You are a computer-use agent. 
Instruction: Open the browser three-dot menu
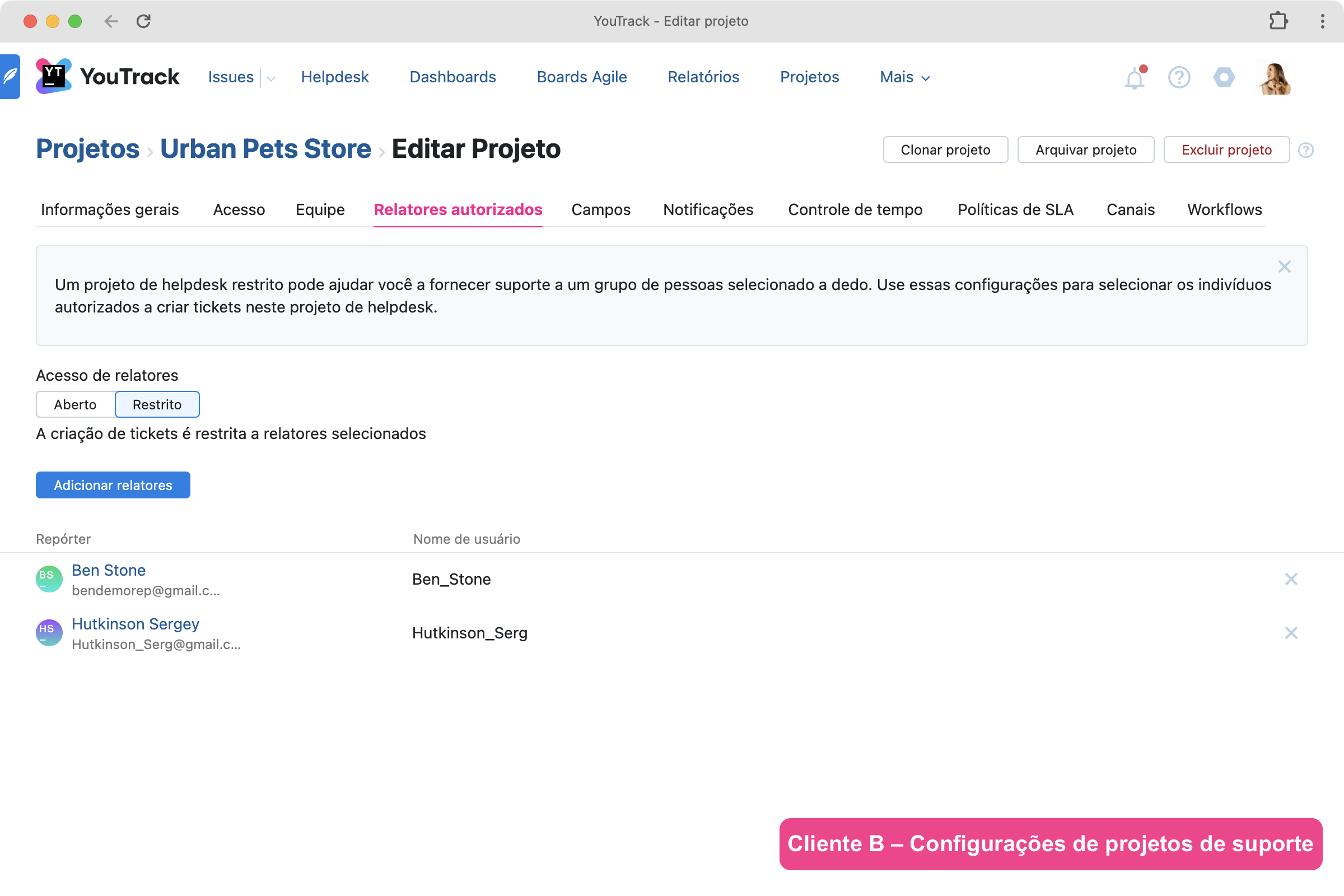tap(1322, 21)
